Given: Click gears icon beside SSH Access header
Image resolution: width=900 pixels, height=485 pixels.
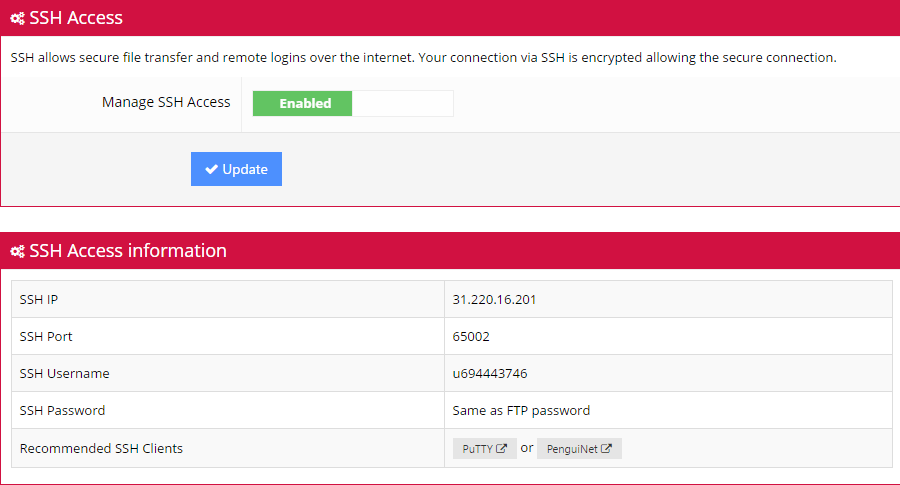Looking at the screenshot, I should (17, 18).
